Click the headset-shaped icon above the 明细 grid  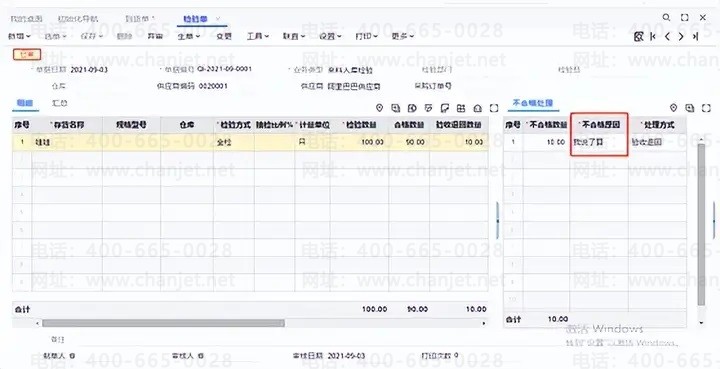click(x=478, y=108)
